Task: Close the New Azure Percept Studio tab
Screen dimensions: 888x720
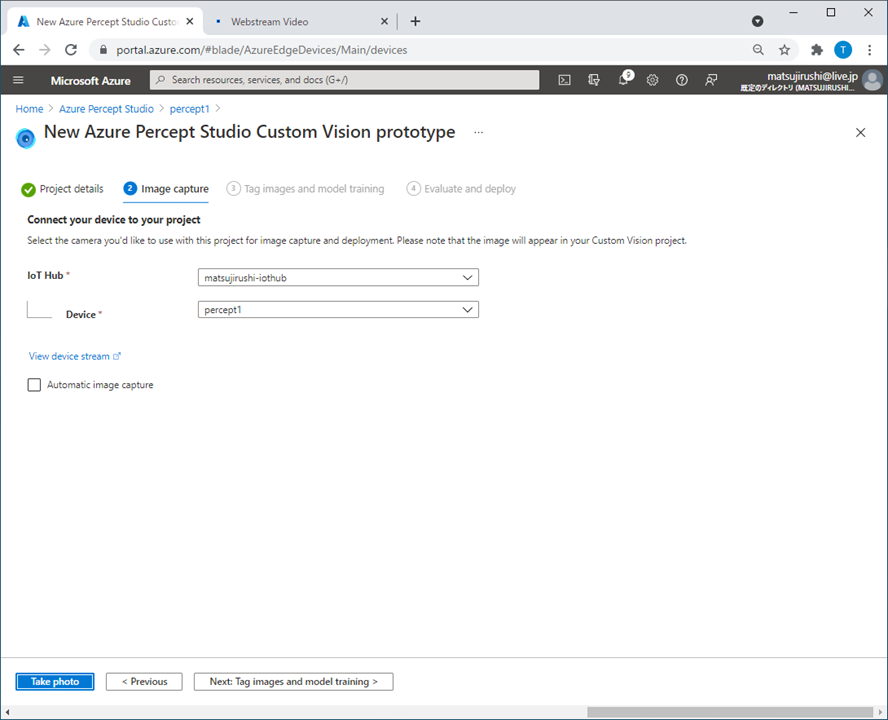Action: pos(190,22)
